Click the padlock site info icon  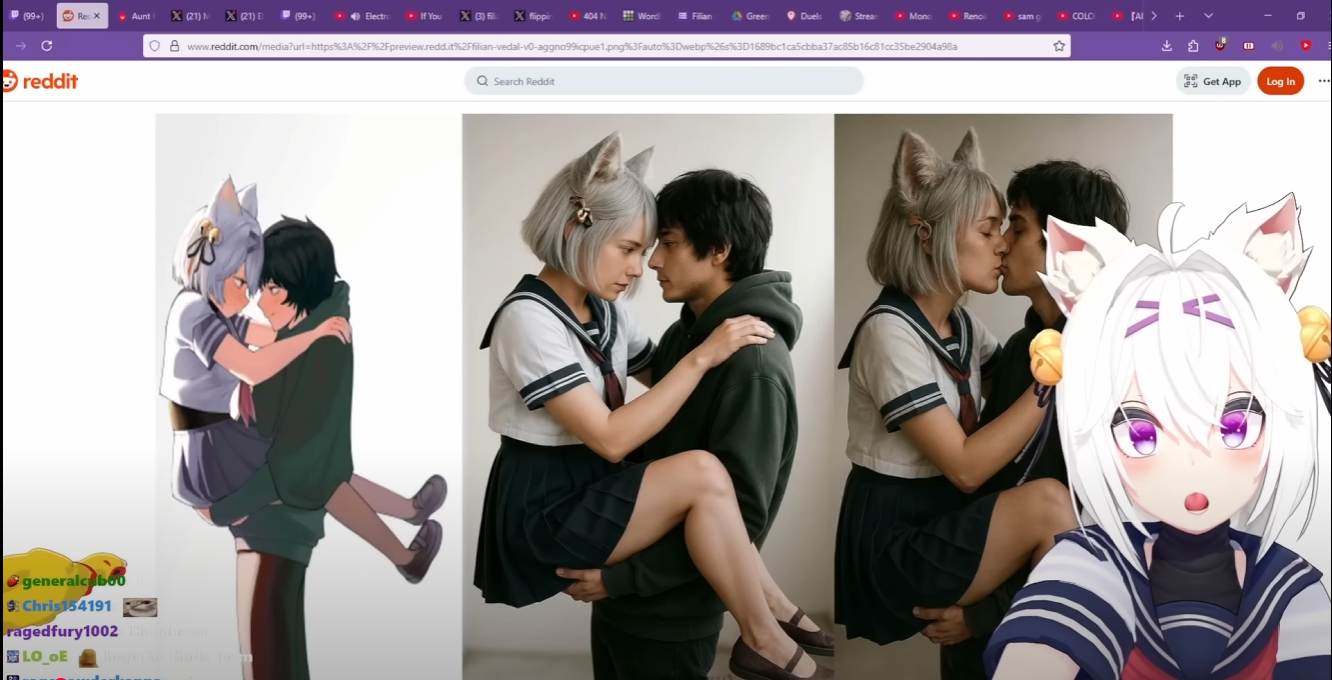click(x=174, y=46)
